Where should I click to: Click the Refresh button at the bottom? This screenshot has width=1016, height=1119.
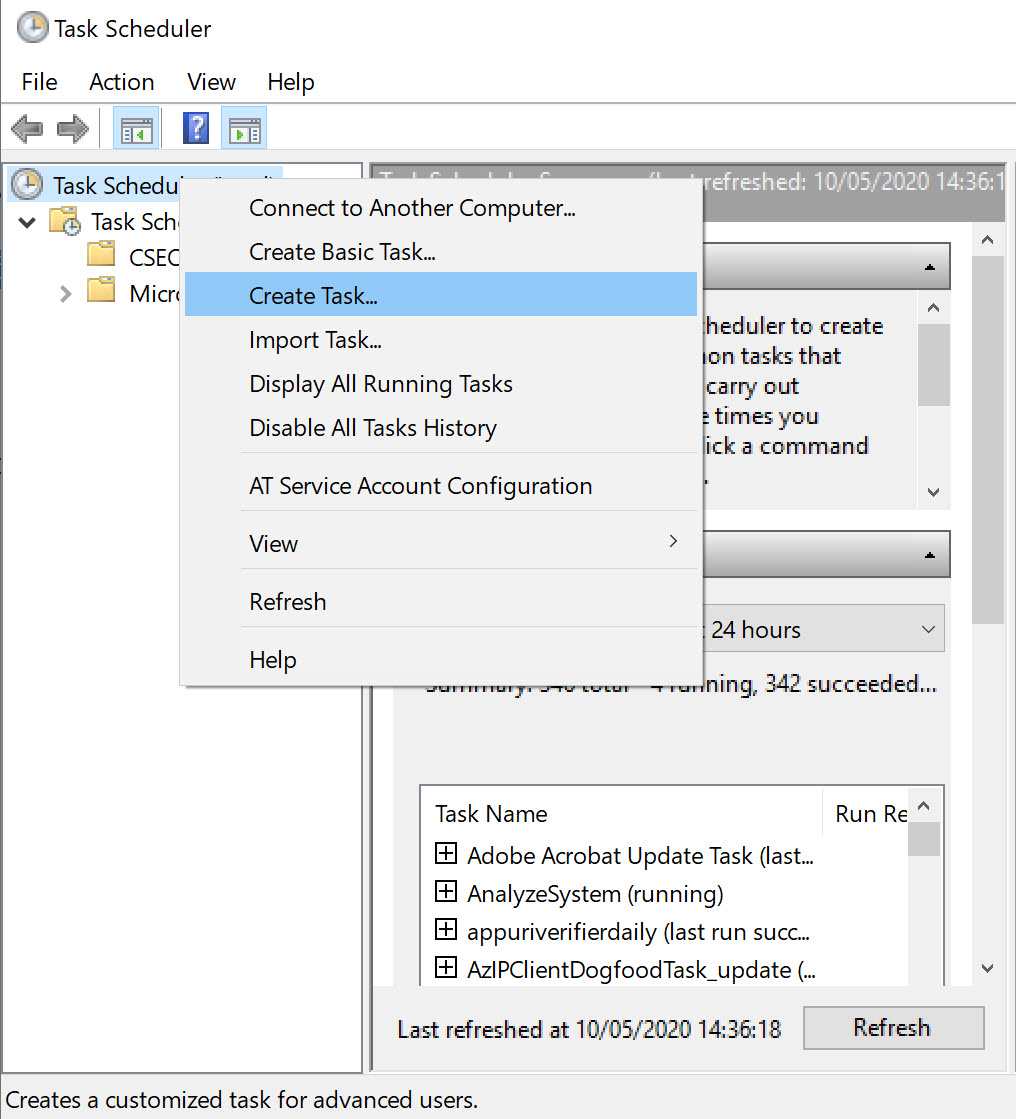click(892, 1028)
